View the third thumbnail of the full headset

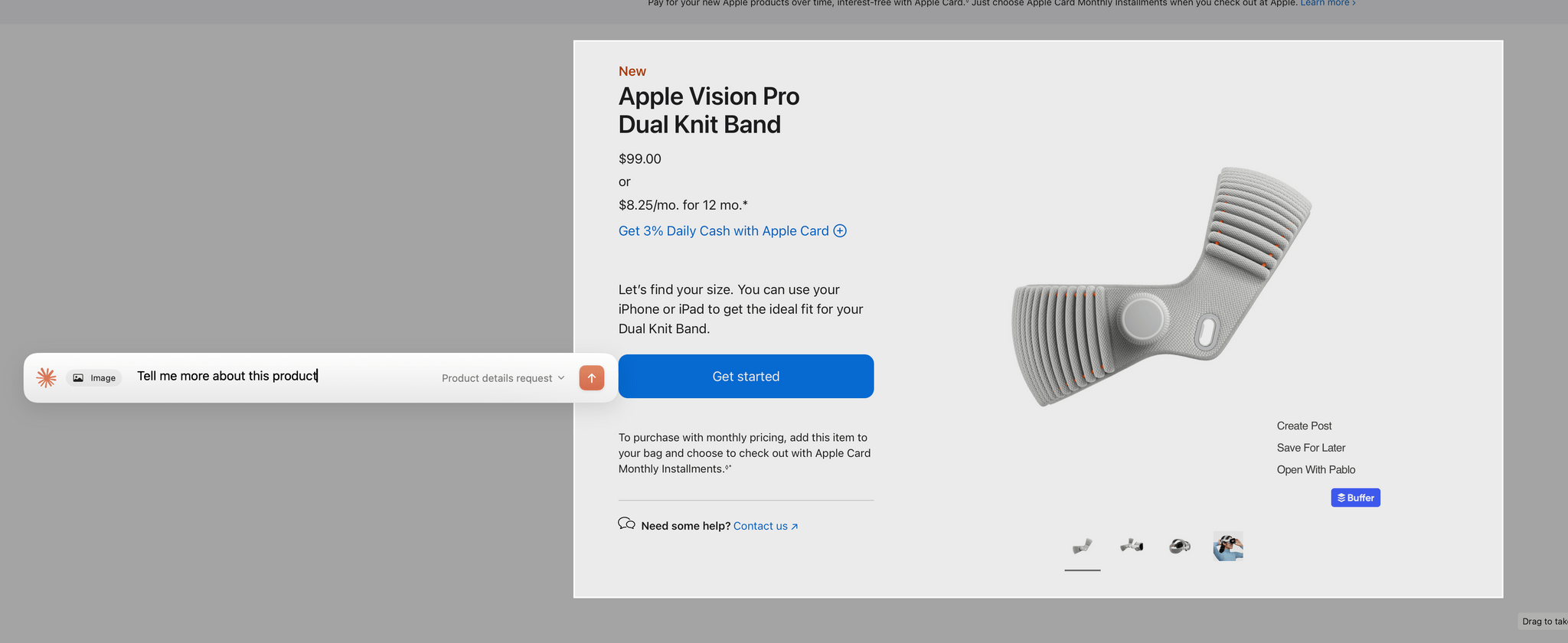tap(1179, 547)
